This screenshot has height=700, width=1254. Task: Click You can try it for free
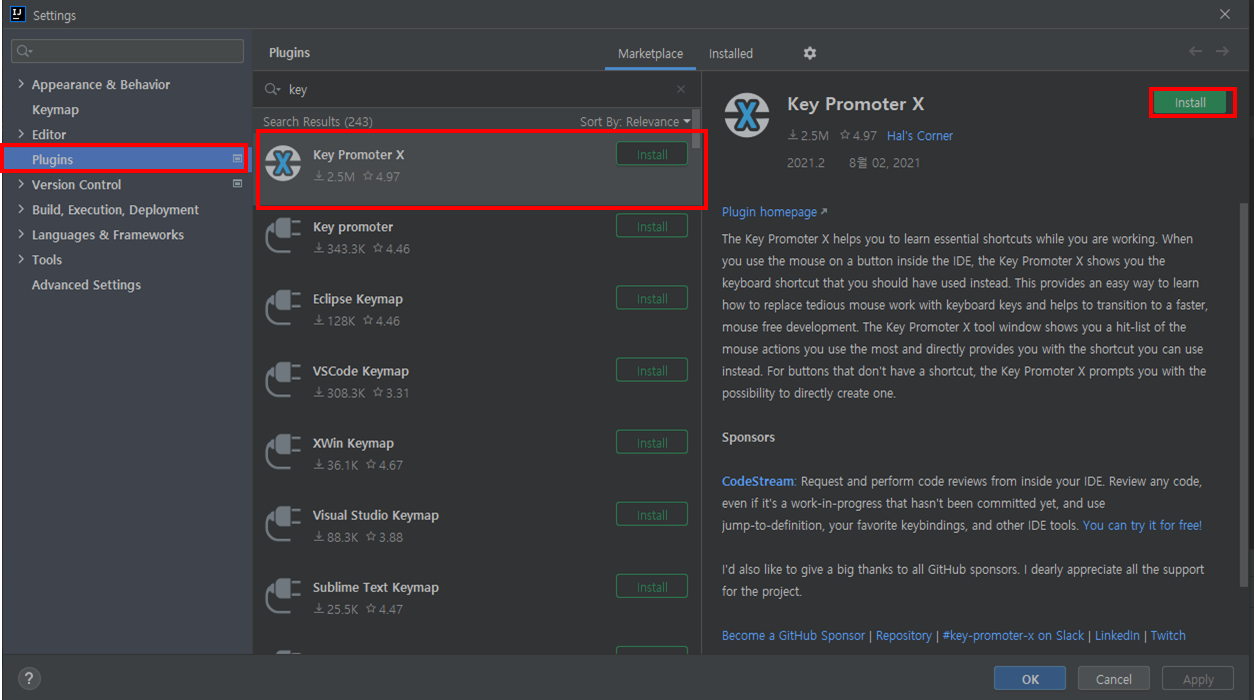(1142, 525)
